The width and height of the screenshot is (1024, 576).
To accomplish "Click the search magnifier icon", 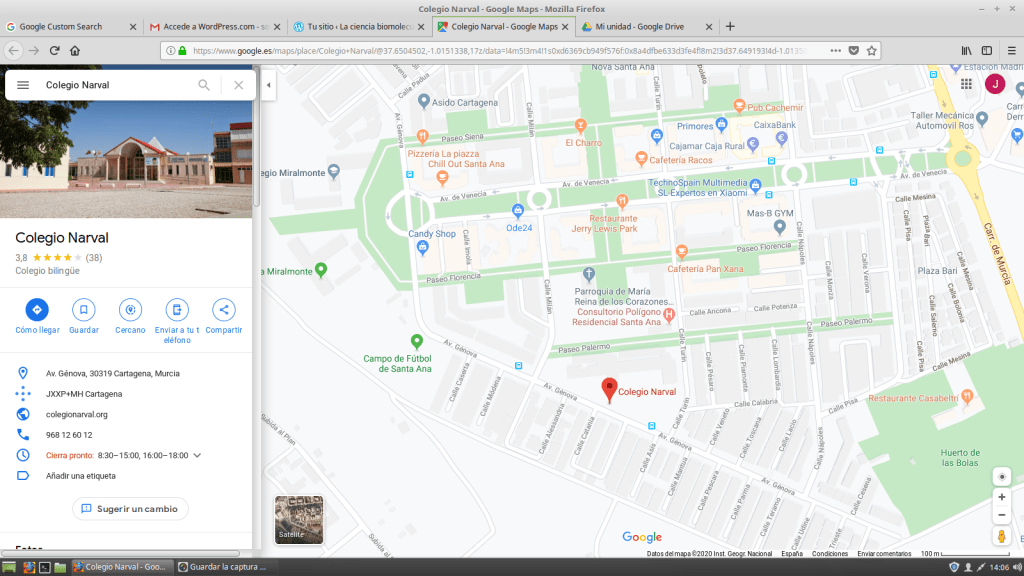I will pos(204,85).
